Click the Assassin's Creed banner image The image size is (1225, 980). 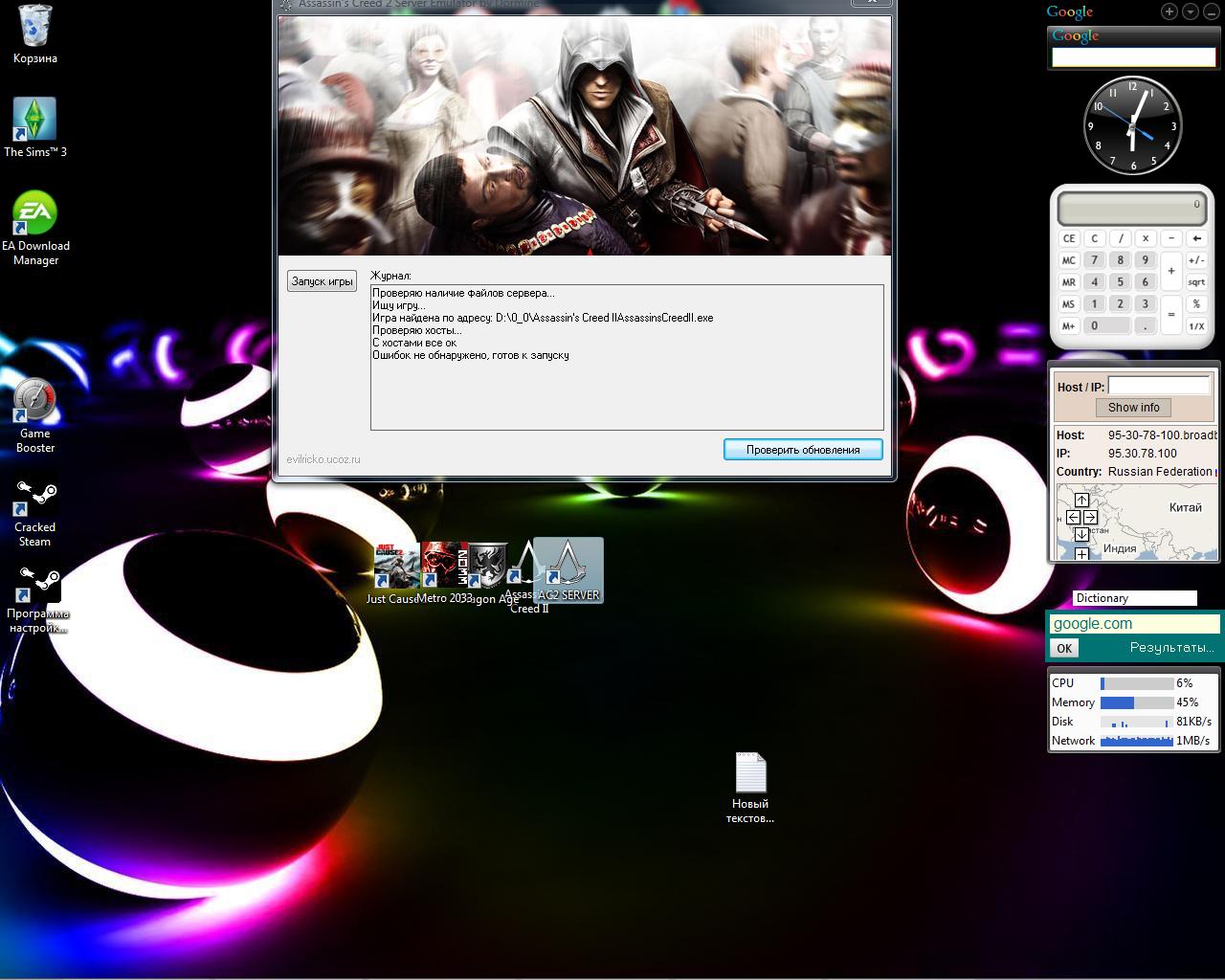(585, 136)
